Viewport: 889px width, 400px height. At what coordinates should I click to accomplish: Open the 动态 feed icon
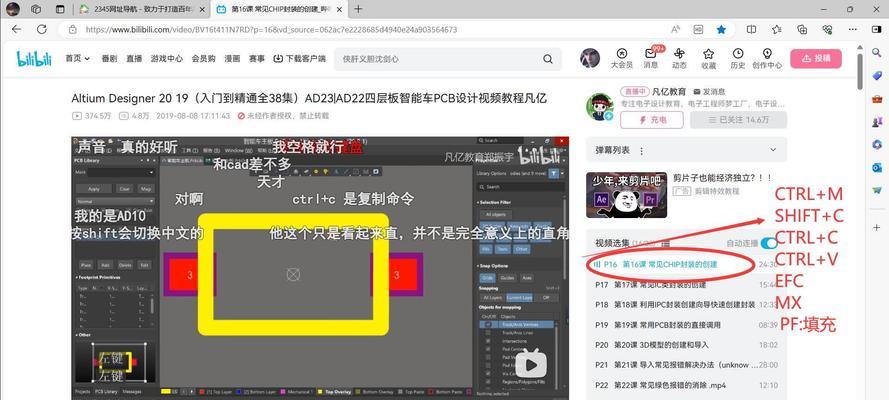pos(679,58)
